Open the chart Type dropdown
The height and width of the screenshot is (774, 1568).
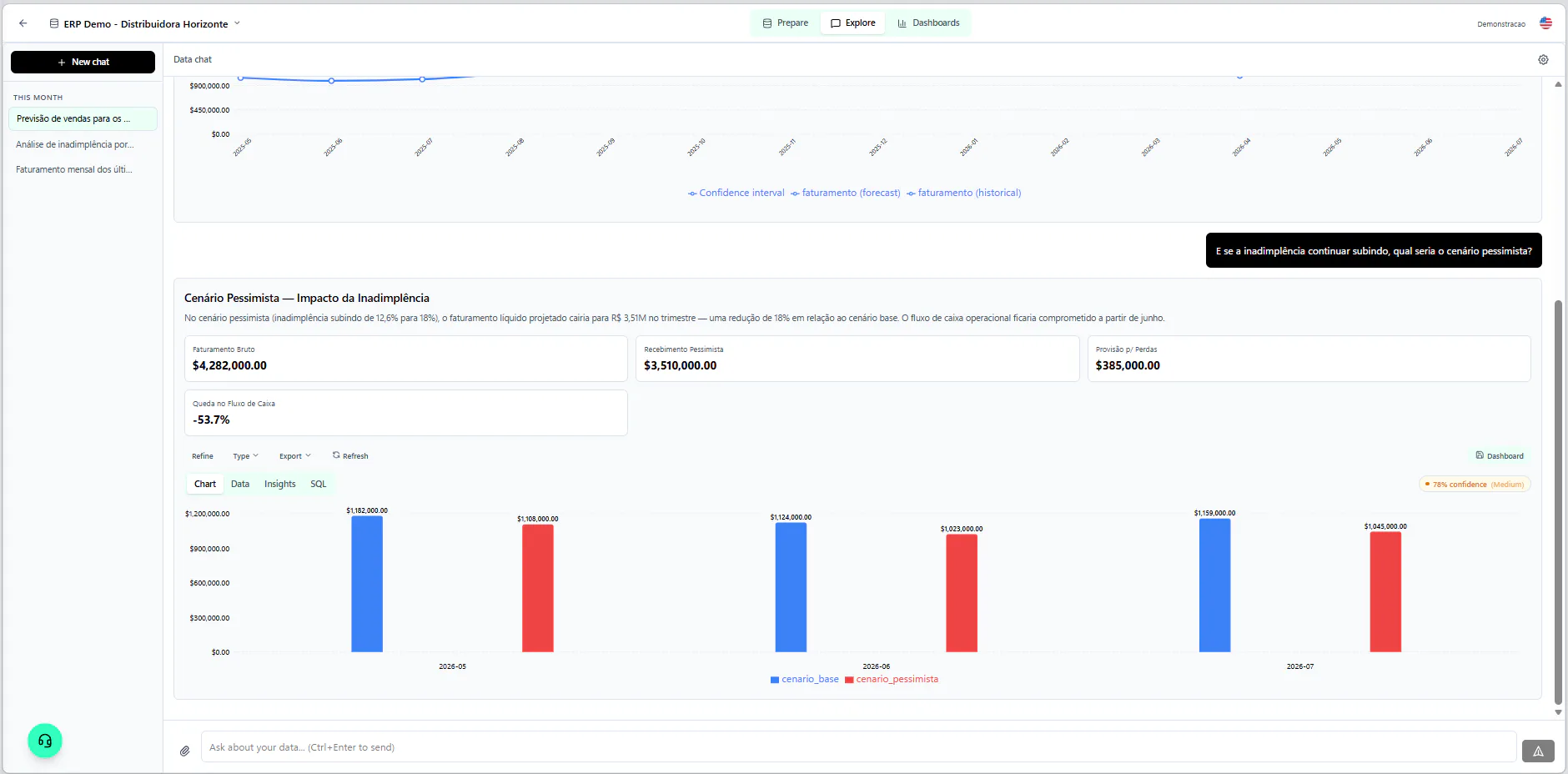pyautogui.click(x=245, y=455)
